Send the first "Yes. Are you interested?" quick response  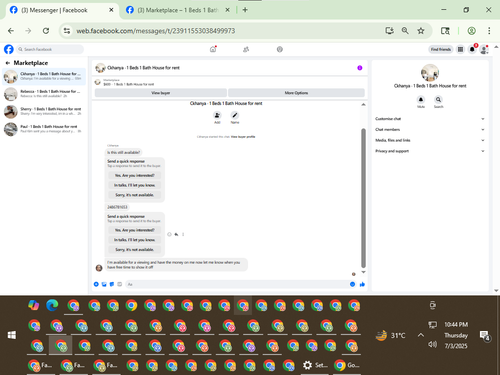(x=135, y=175)
